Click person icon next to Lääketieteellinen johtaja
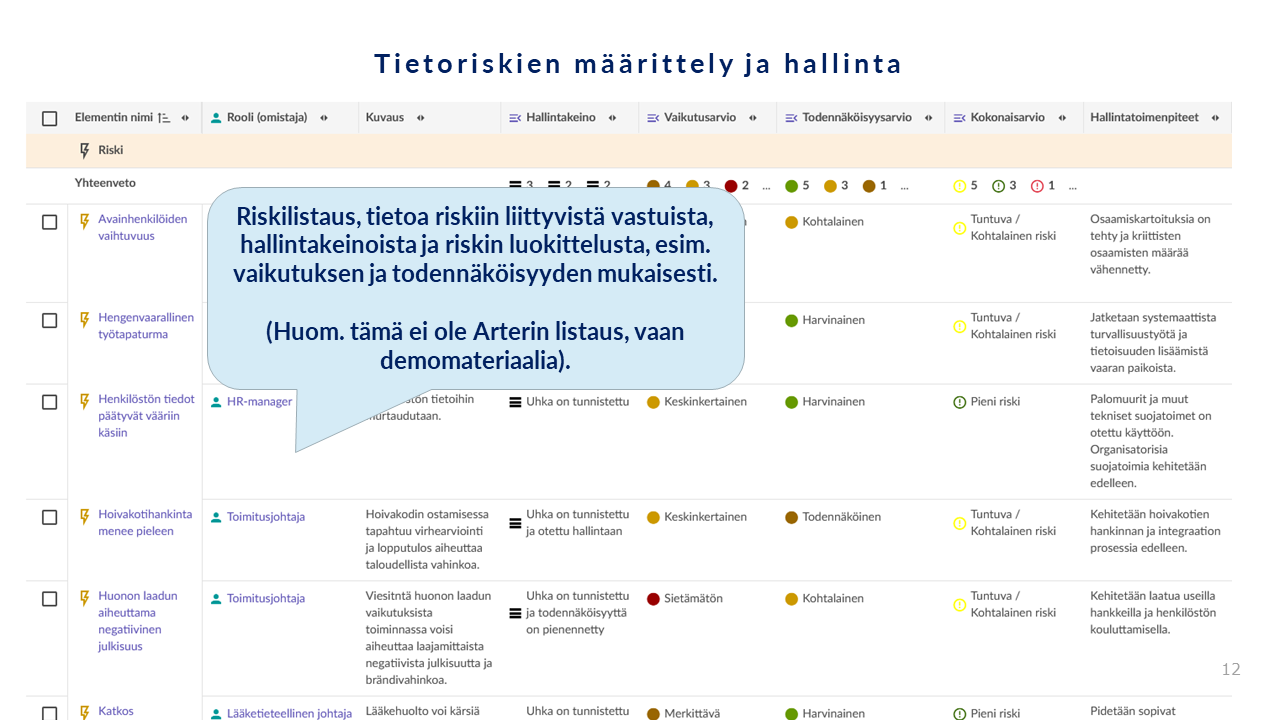The height and width of the screenshot is (720, 1280). point(216,714)
